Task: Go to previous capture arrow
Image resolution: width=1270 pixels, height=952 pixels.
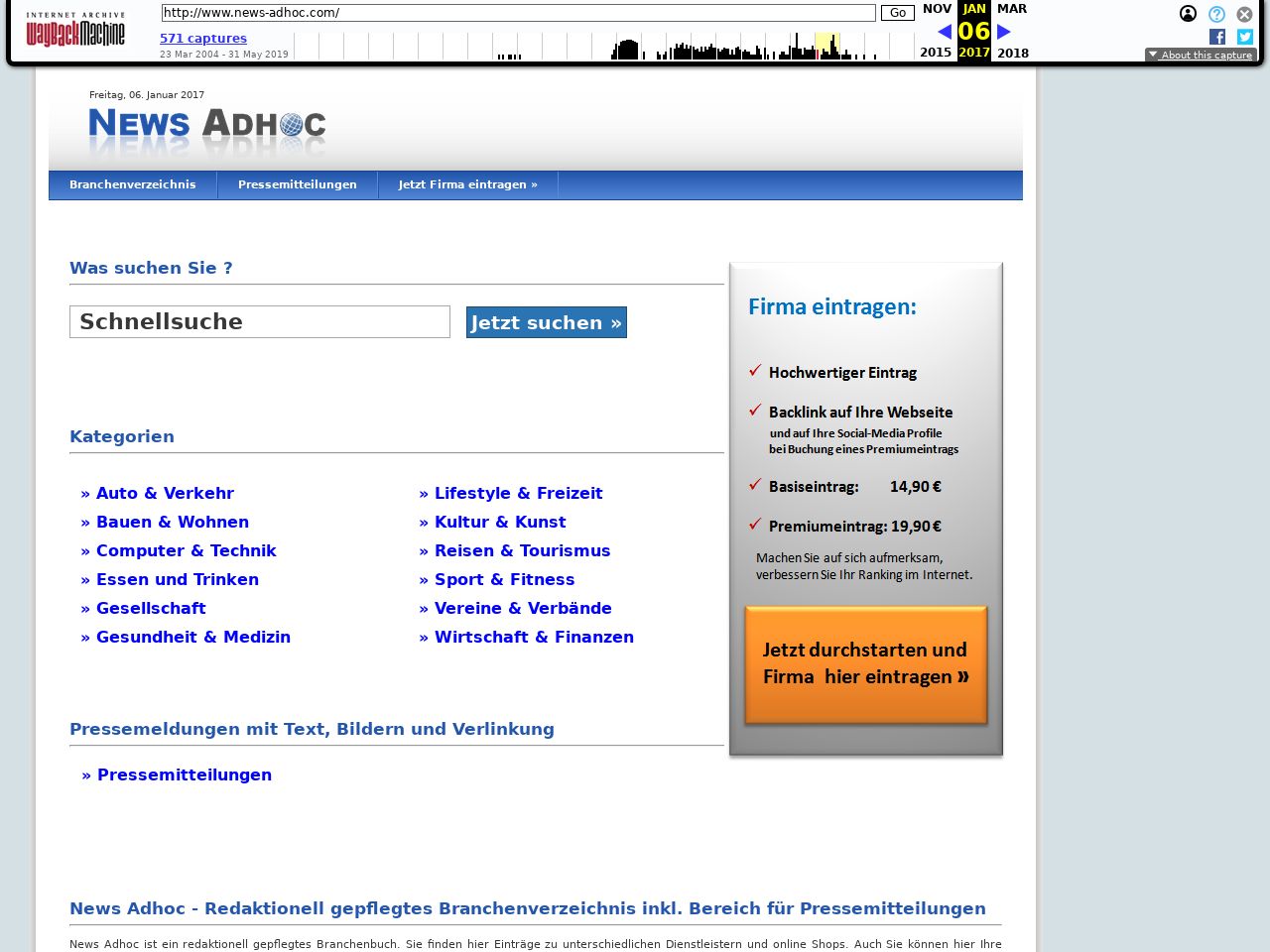Action: [x=944, y=32]
